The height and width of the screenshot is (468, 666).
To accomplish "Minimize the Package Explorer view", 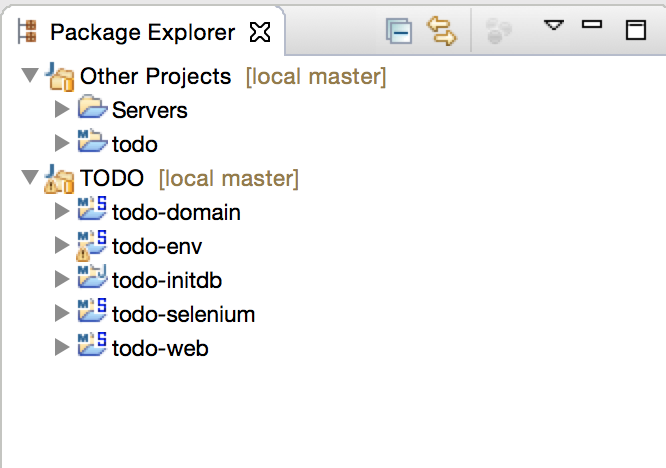I will click(592, 25).
